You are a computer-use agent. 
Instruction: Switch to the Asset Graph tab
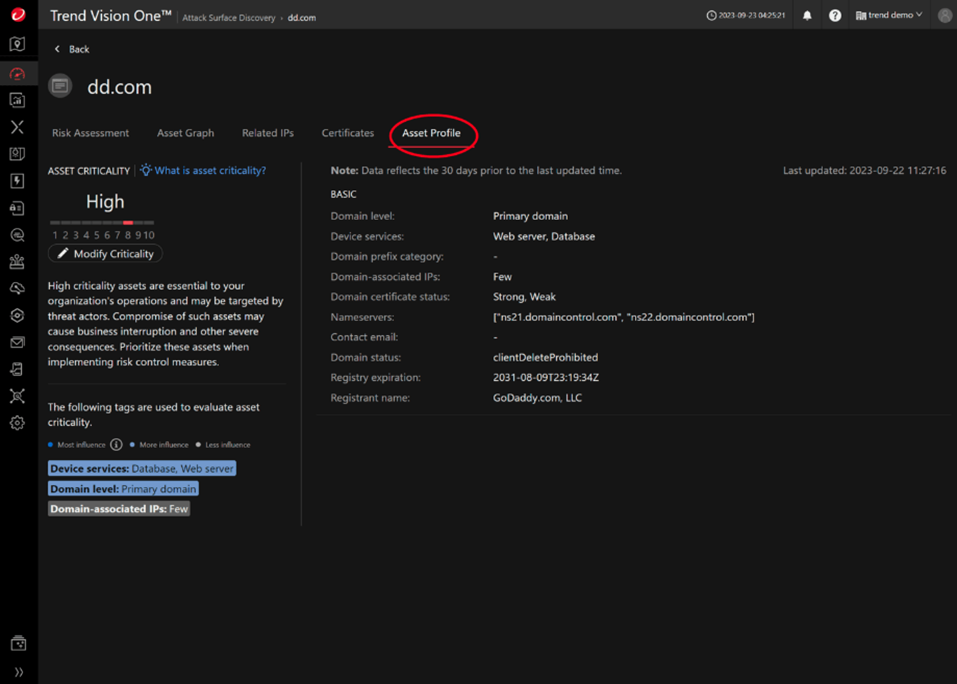click(x=186, y=133)
